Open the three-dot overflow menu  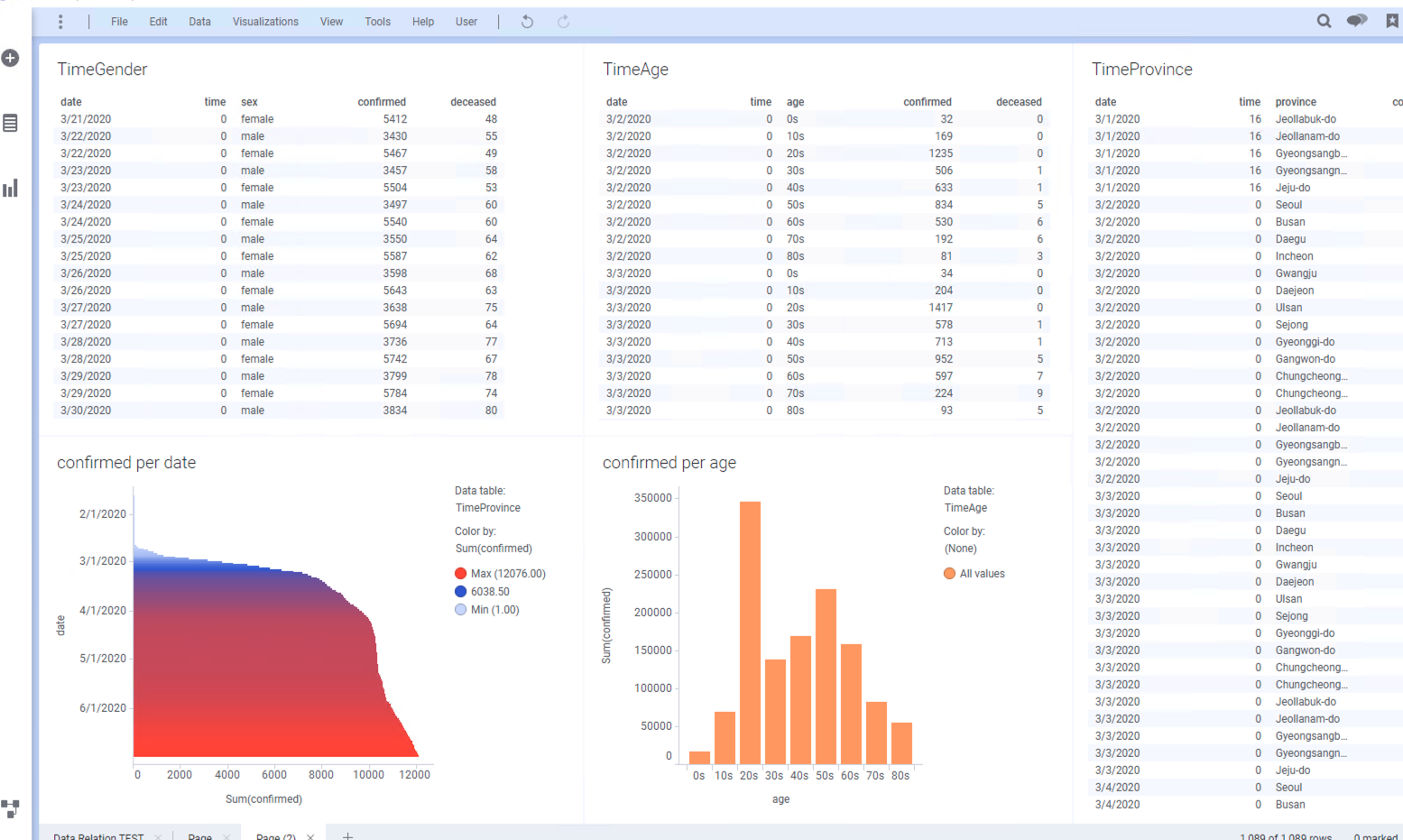tap(60, 22)
